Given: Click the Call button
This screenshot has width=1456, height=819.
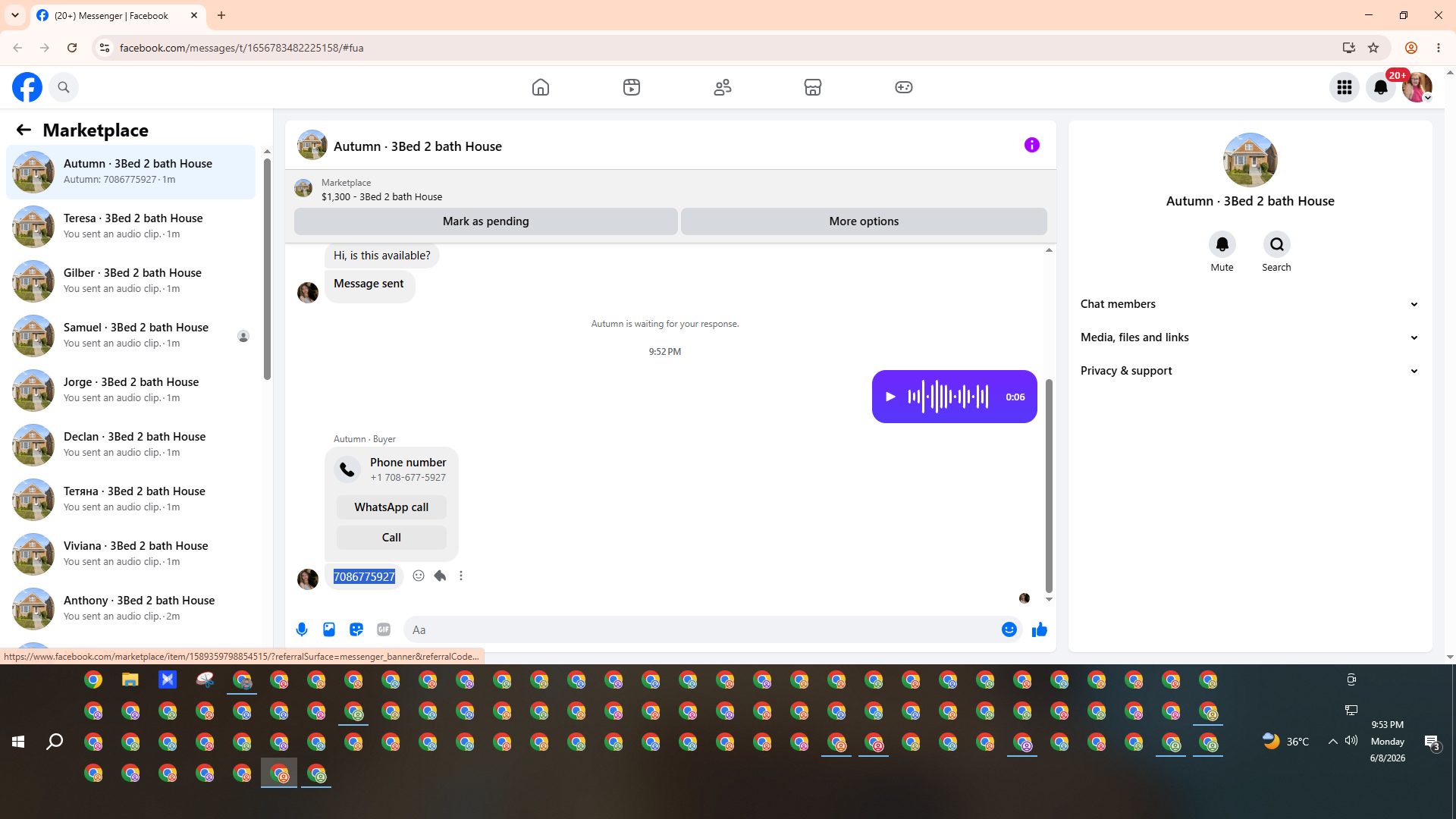Looking at the screenshot, I should 391,538.
